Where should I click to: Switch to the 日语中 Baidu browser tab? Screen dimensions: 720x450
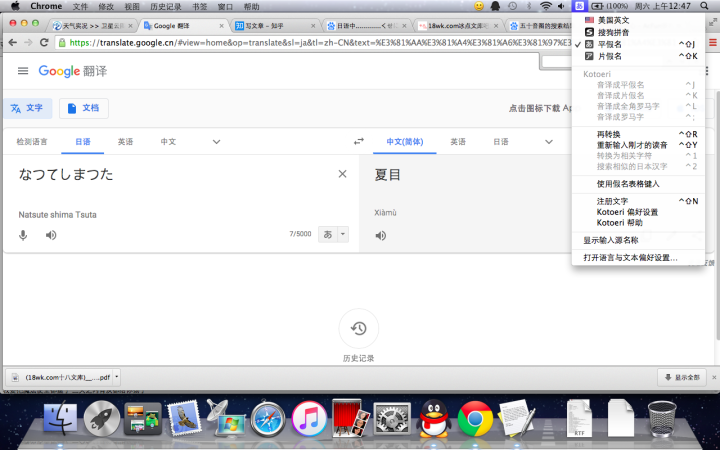[x=366, y=26]
